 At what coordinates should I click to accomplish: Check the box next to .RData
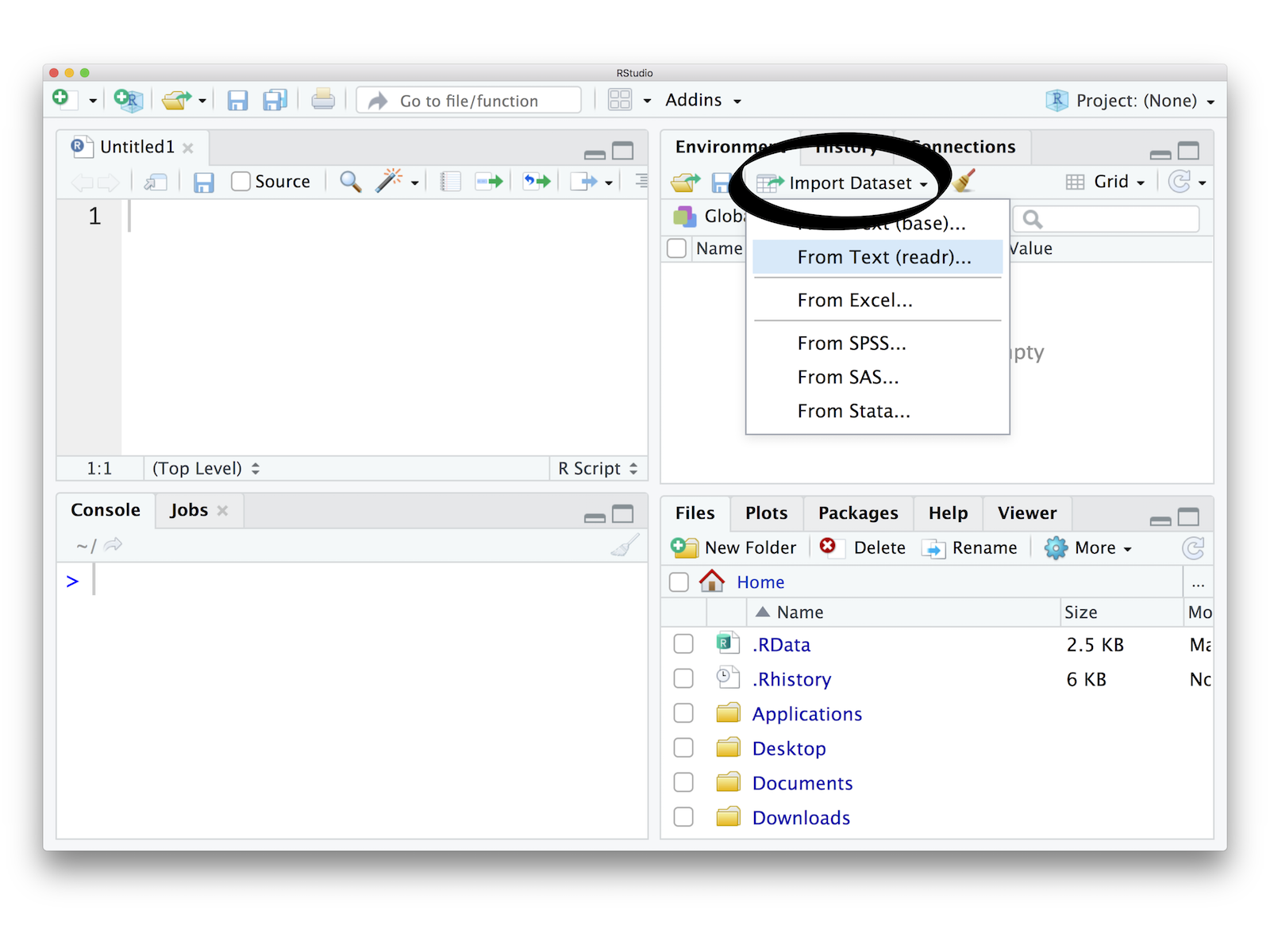click(683, 644)
